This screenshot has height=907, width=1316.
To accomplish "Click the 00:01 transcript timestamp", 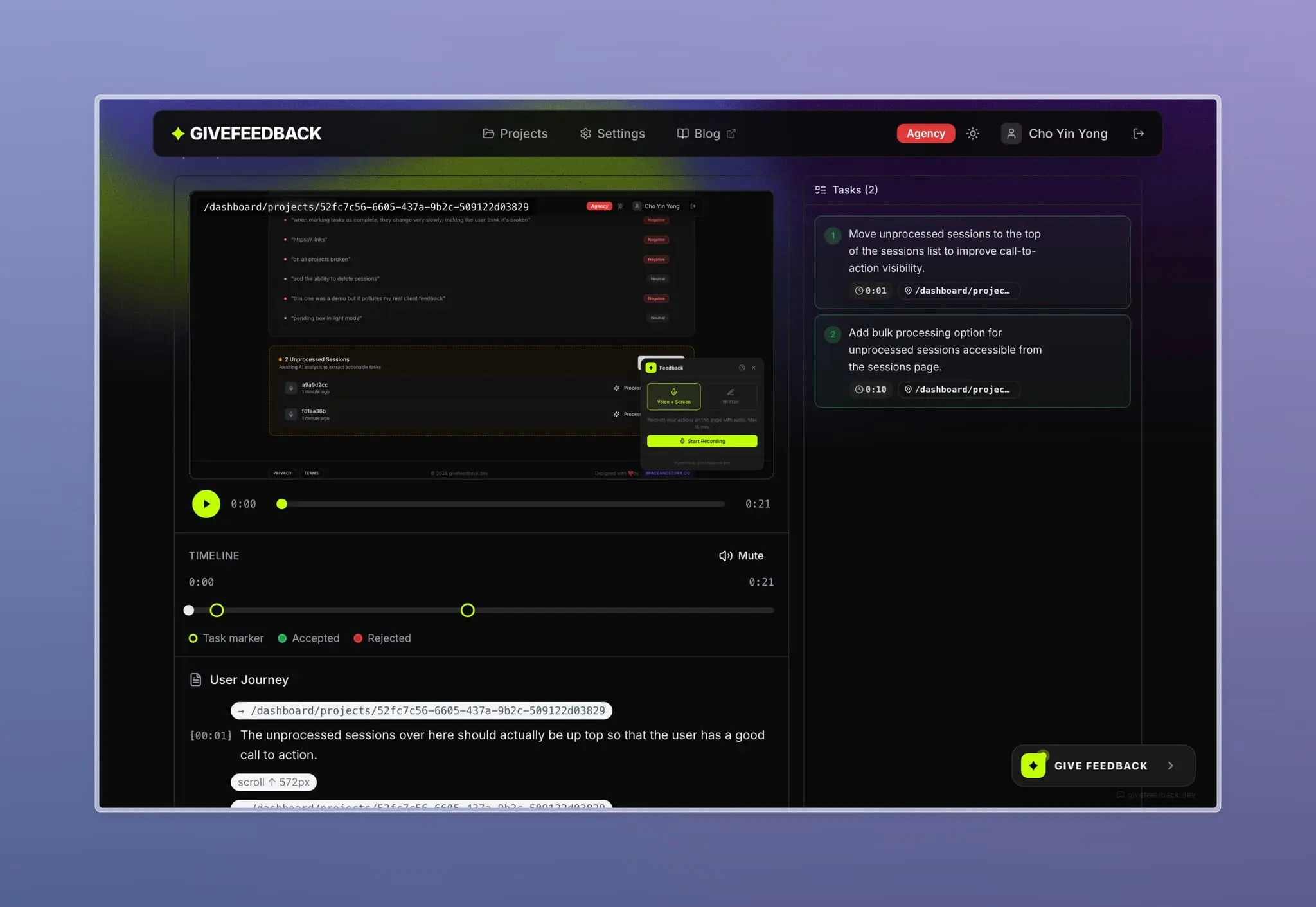I will pos(211,735).
